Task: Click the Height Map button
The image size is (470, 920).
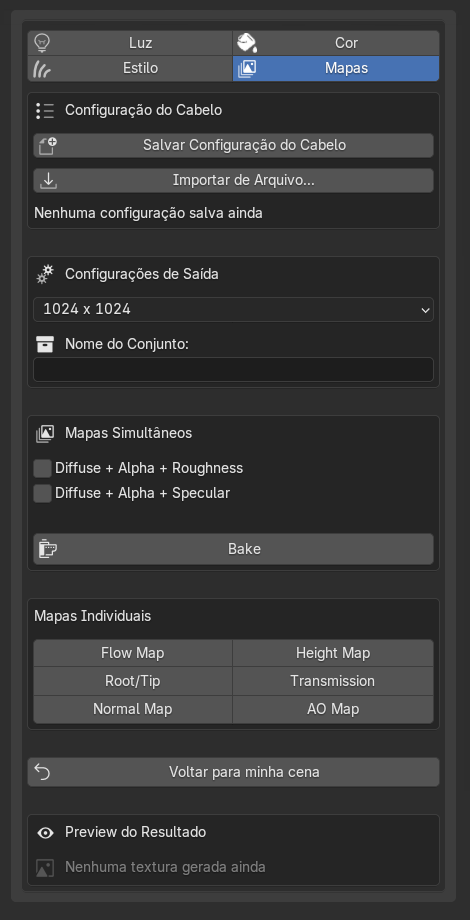Action: coord(333,653)
